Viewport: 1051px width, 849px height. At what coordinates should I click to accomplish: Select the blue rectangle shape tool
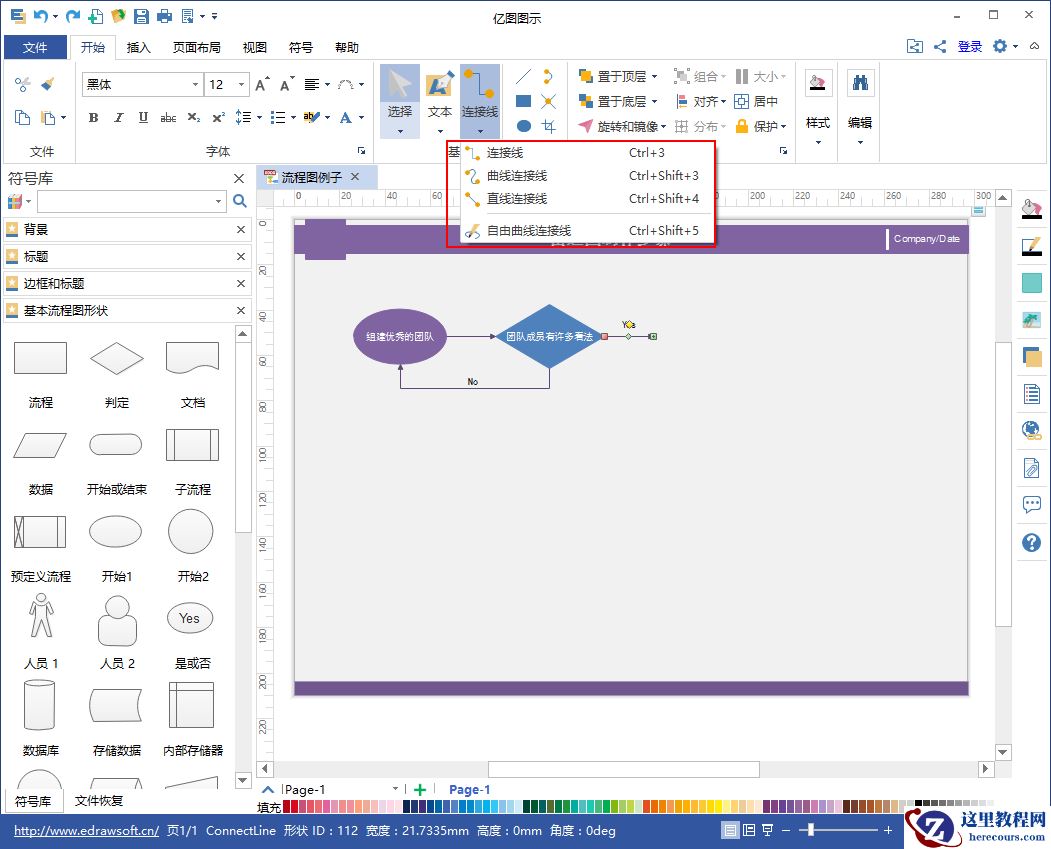[523, 101]
